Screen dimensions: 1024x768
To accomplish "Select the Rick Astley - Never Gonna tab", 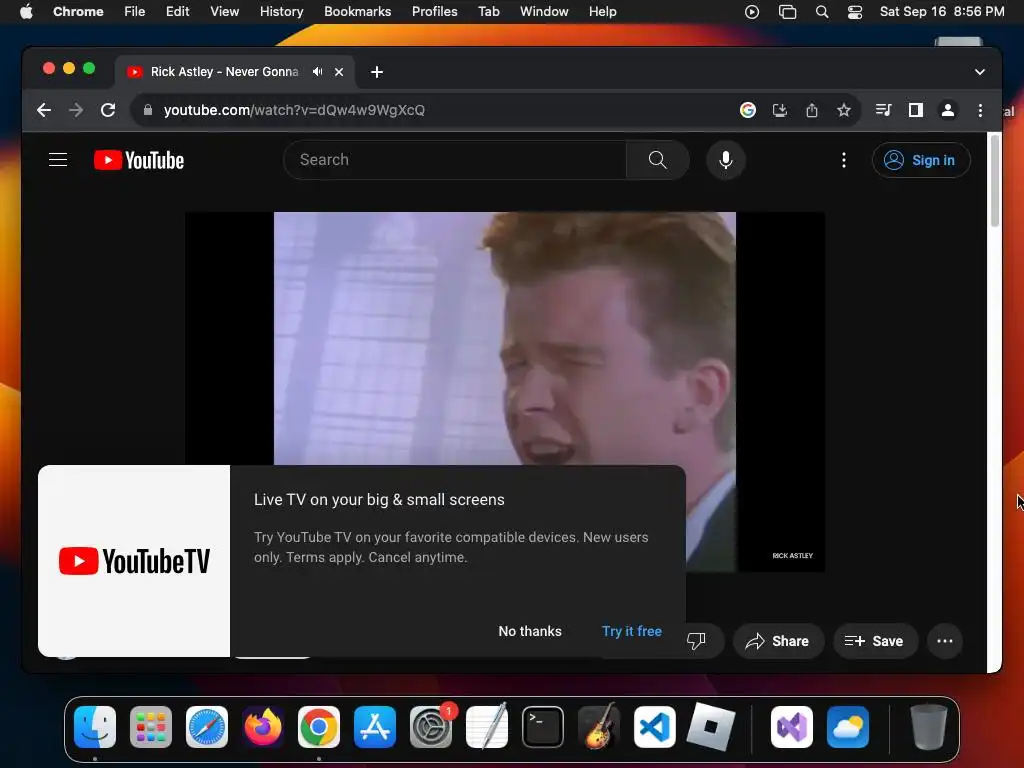I will 225,72.
